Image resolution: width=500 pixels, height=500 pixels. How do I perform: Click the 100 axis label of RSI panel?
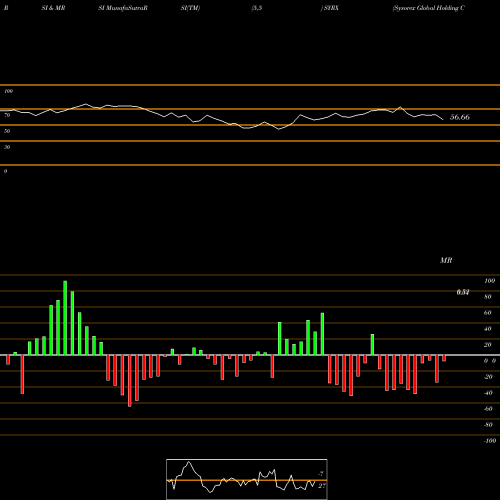(x=9, y=91)
